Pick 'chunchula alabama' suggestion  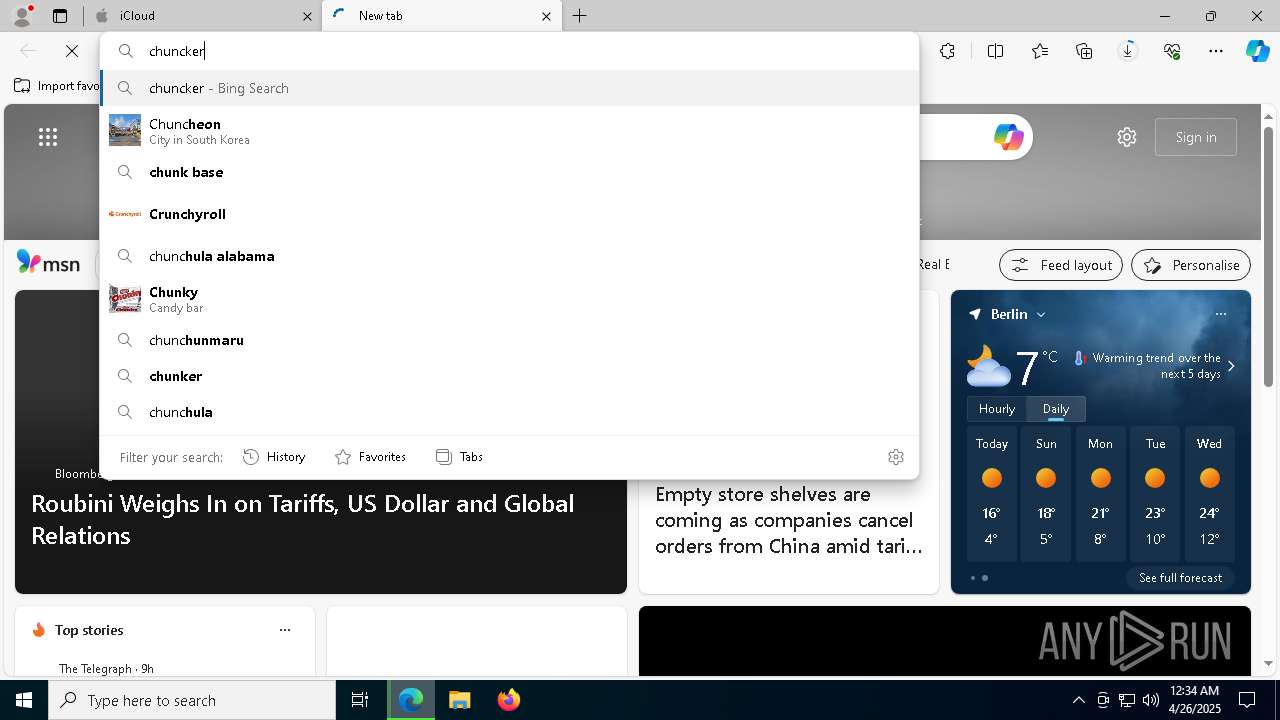(509, 256)
